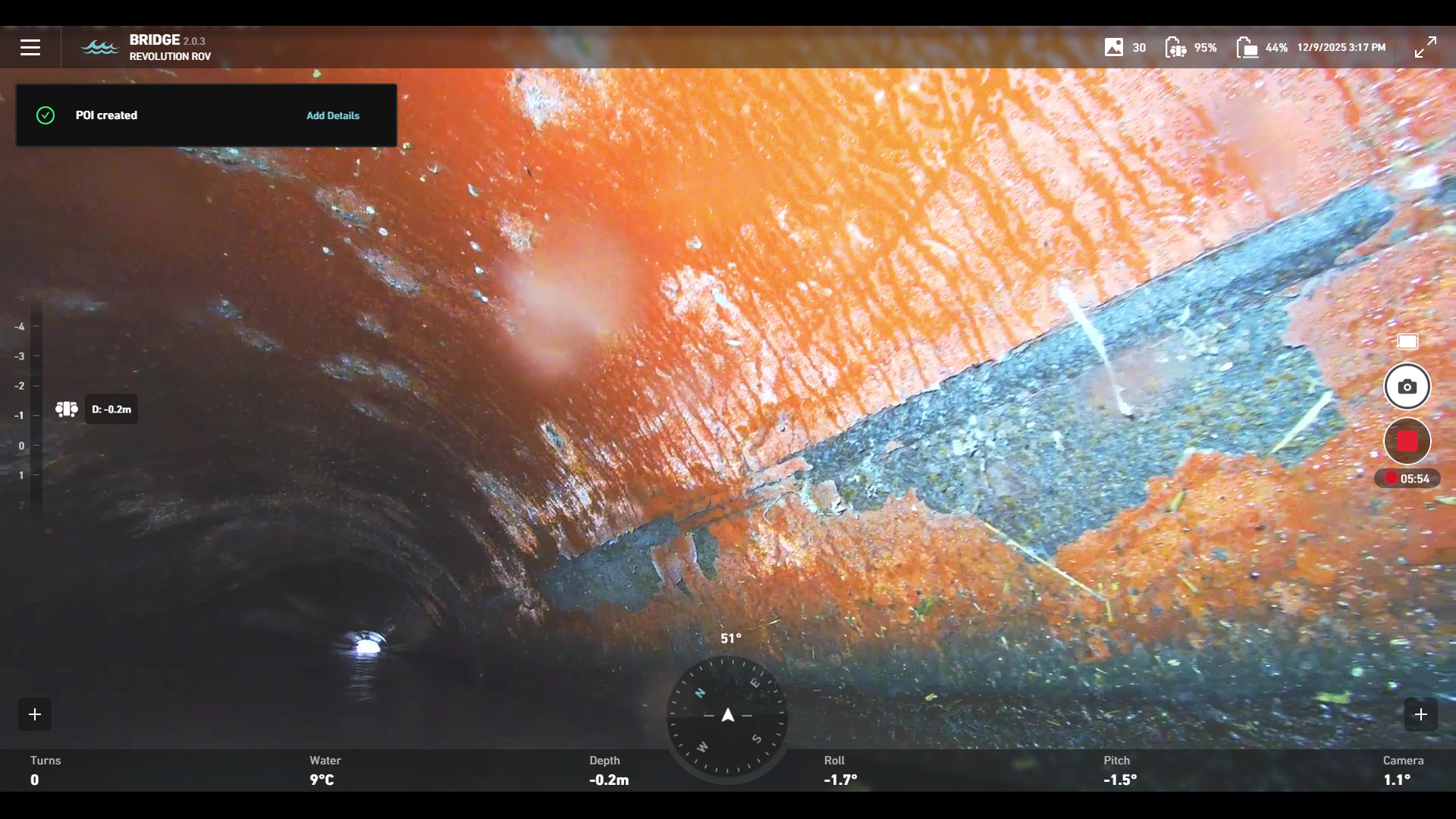Stop video recording red button
1456x819 pixels.
click(x=1407, y=441)
